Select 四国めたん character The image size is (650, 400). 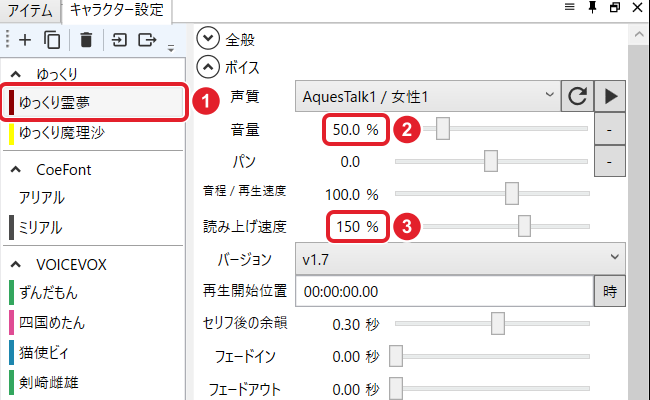coord(93,322)
